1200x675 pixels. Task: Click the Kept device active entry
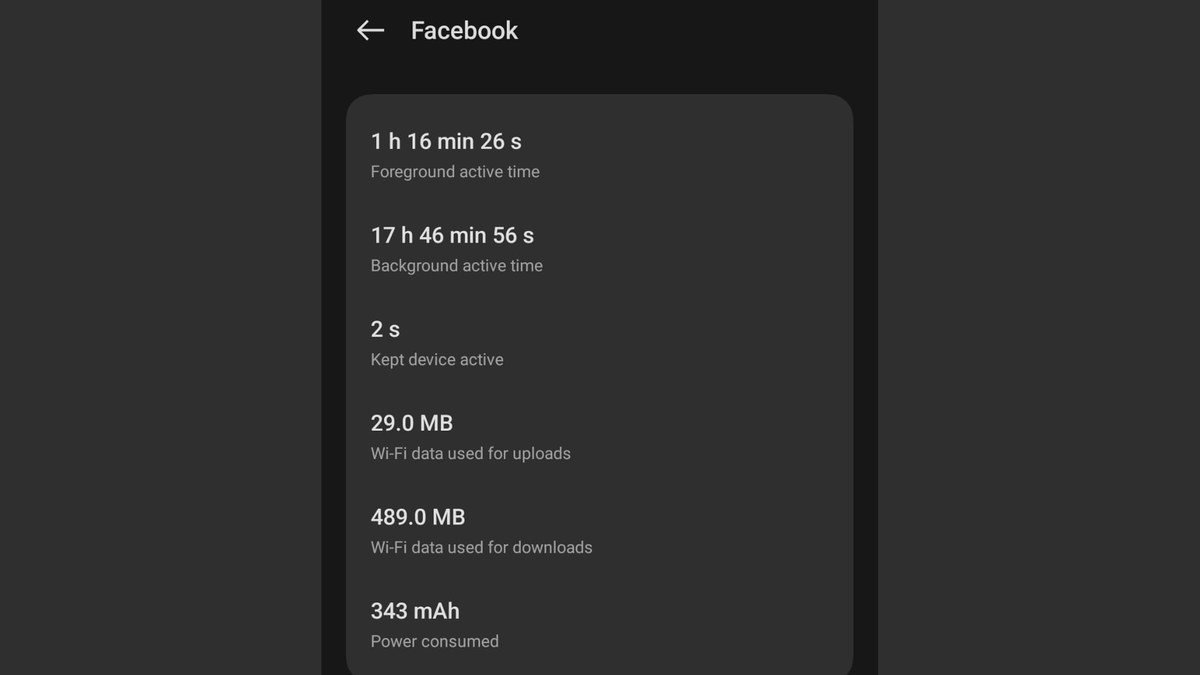[x=437, y=359]
